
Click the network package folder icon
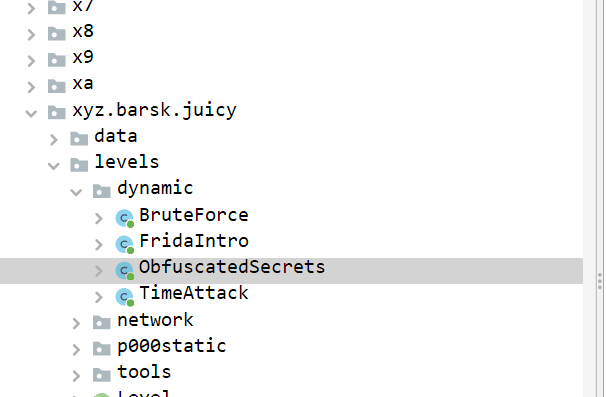point(102,322)
